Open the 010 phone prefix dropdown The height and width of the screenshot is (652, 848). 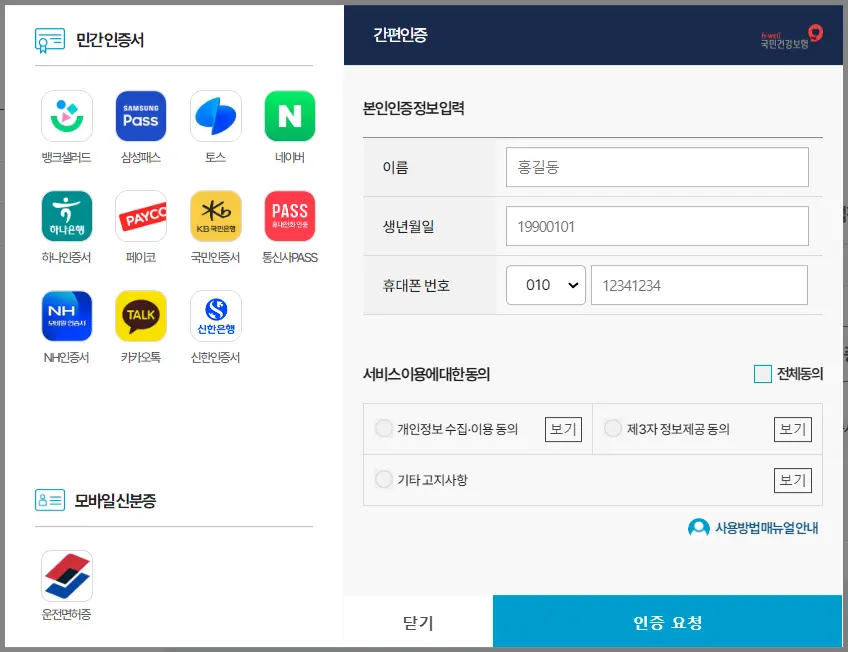[x=546, y=285]
